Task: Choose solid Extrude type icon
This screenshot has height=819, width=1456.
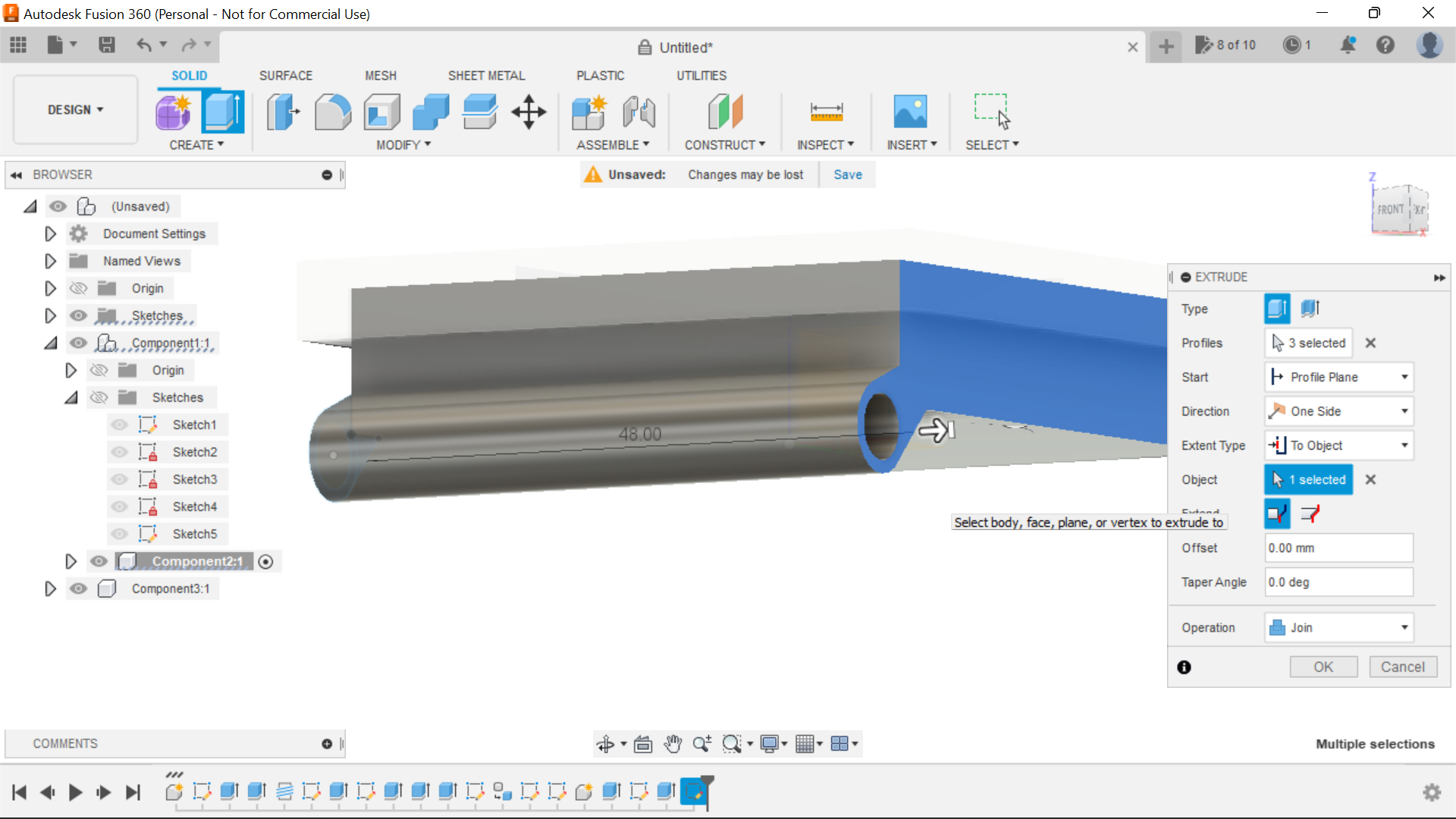Action: (x=1277, y=309)
